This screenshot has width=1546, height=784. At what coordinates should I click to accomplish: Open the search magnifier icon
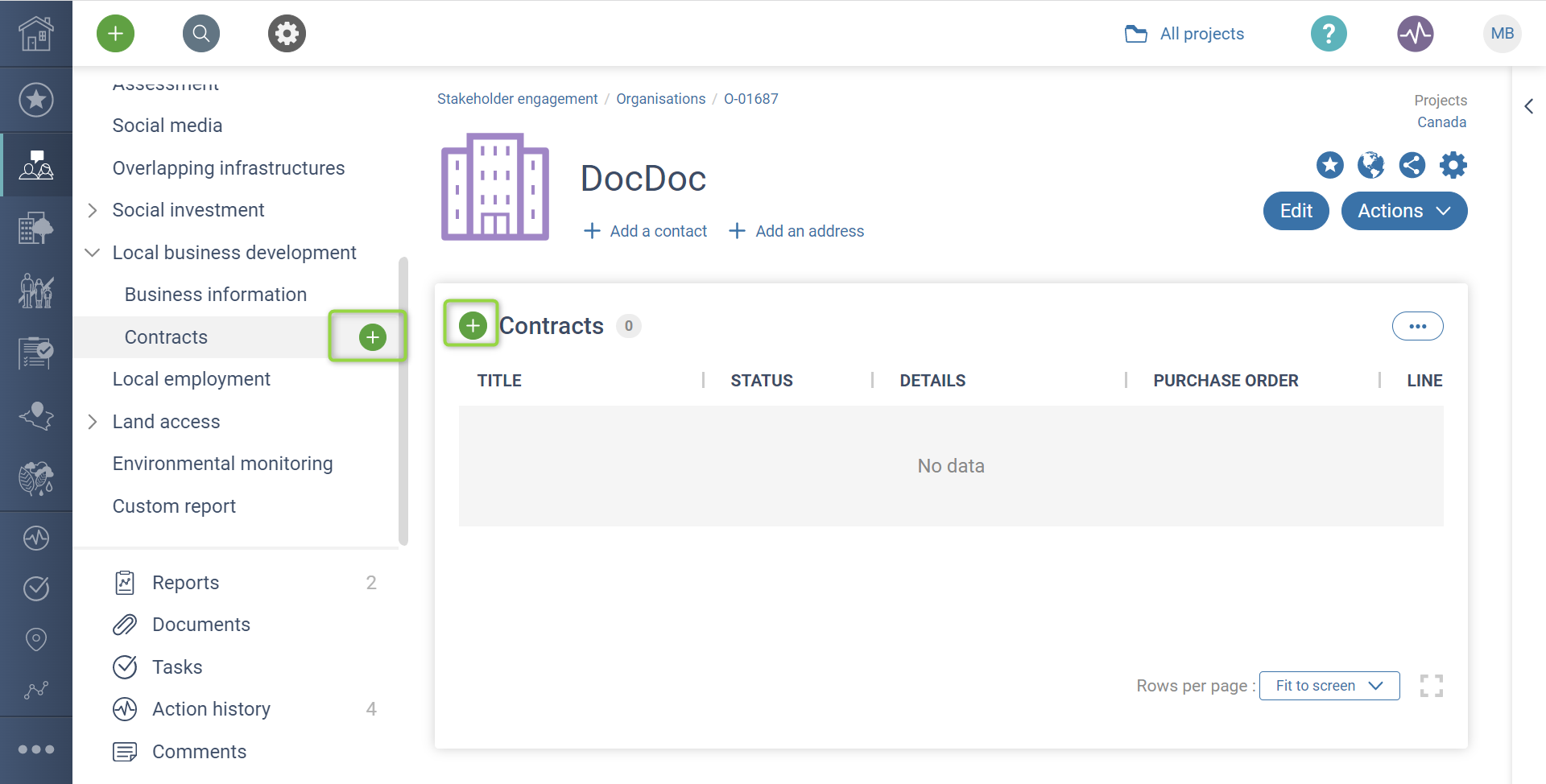pyautogui.click(x=201, y=34)
